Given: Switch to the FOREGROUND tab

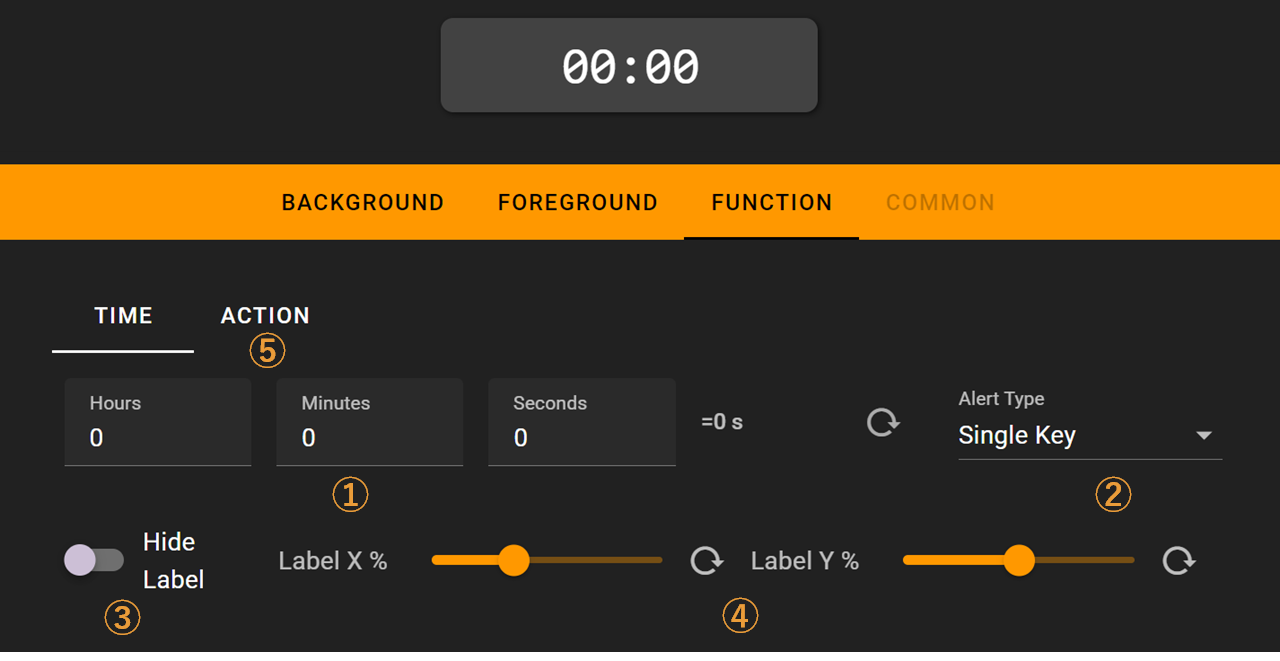Looking at the screenshot, I should coord(578,202).
